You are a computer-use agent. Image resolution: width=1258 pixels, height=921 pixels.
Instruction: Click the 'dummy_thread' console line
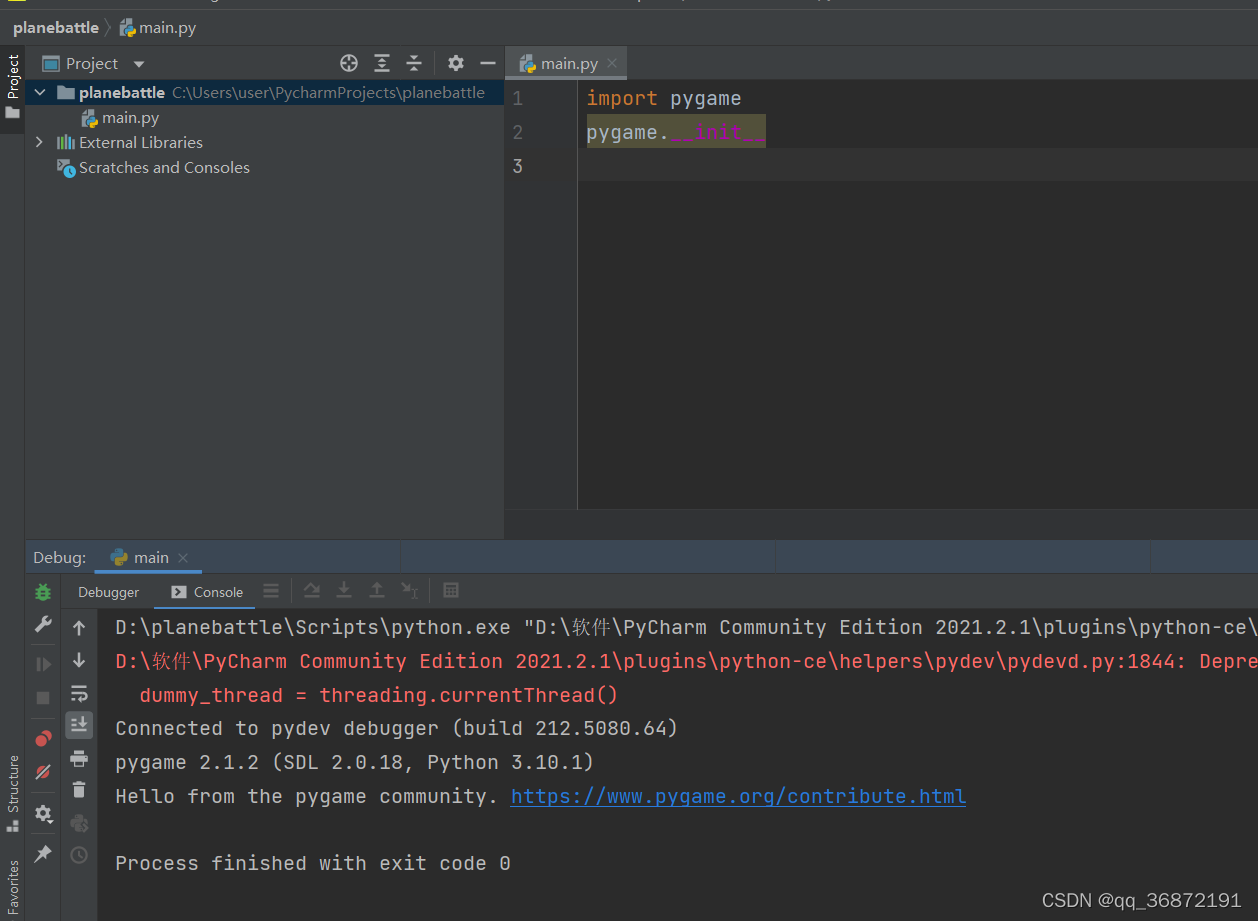tap(379, 695)
